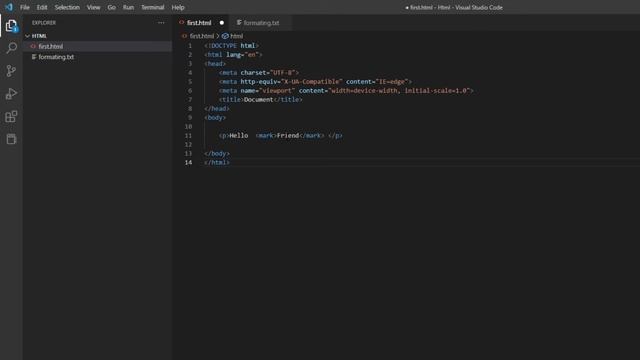Open the Help menu

178,7
